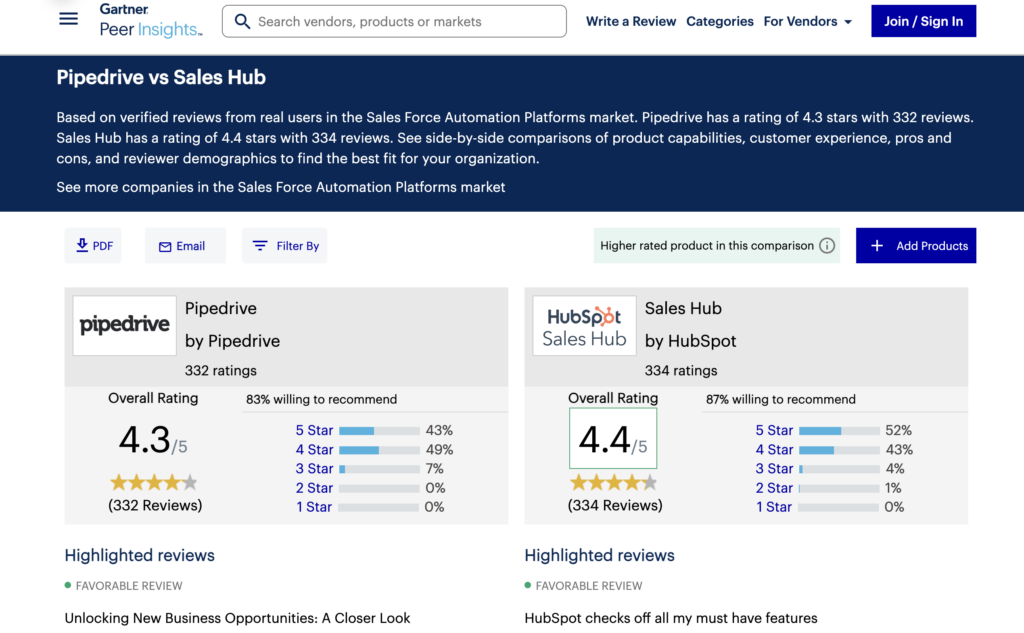Open 'HubSpot checks off all my must have' review
This screenshot has width=1024, height=633.
(671, 618)
